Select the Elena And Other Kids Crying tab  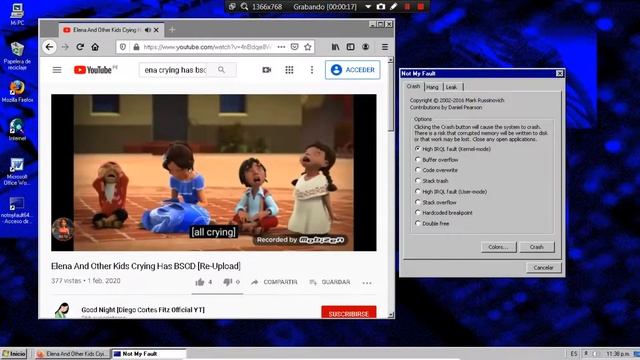[x=111, y=30]
